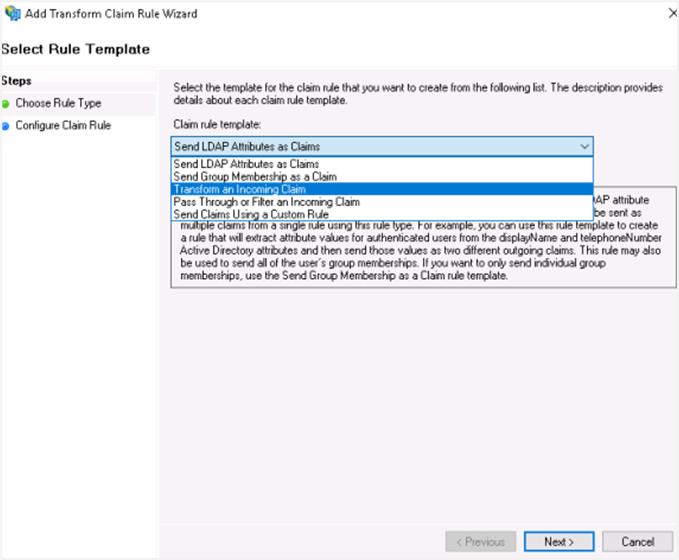Image resolution: width=679 pixels, height=560 pixels.
Task: Click the green dot beside Choose Rule Type
Action: pyautogui.click(x=6, y=103)
